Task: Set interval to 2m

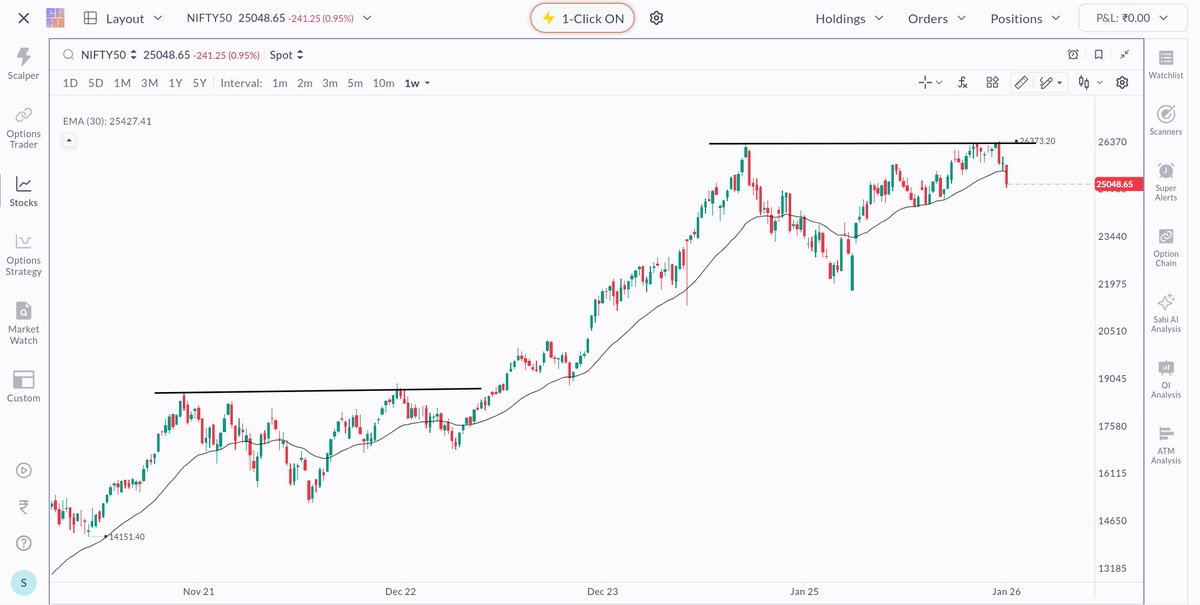Action: (305, 83)
